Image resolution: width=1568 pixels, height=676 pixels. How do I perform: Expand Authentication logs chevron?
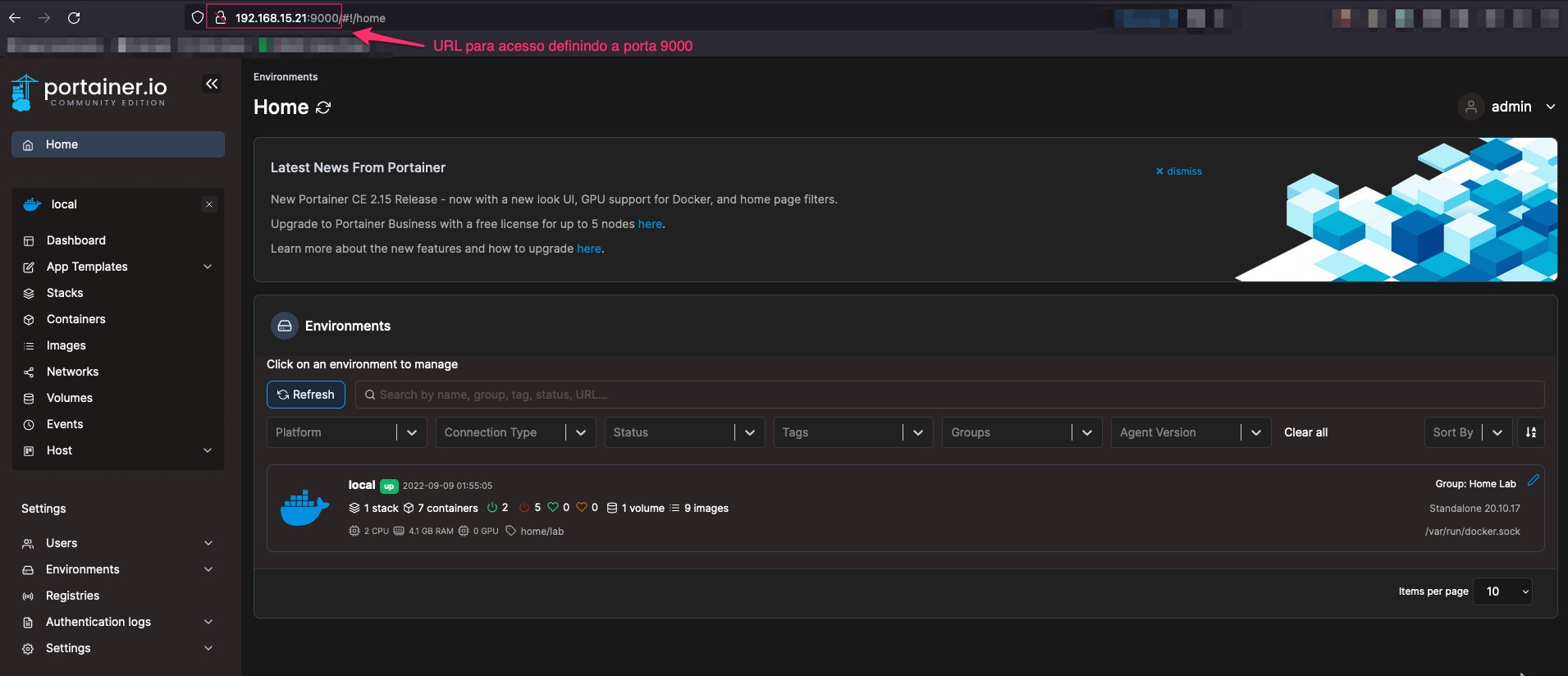[208, 622]
